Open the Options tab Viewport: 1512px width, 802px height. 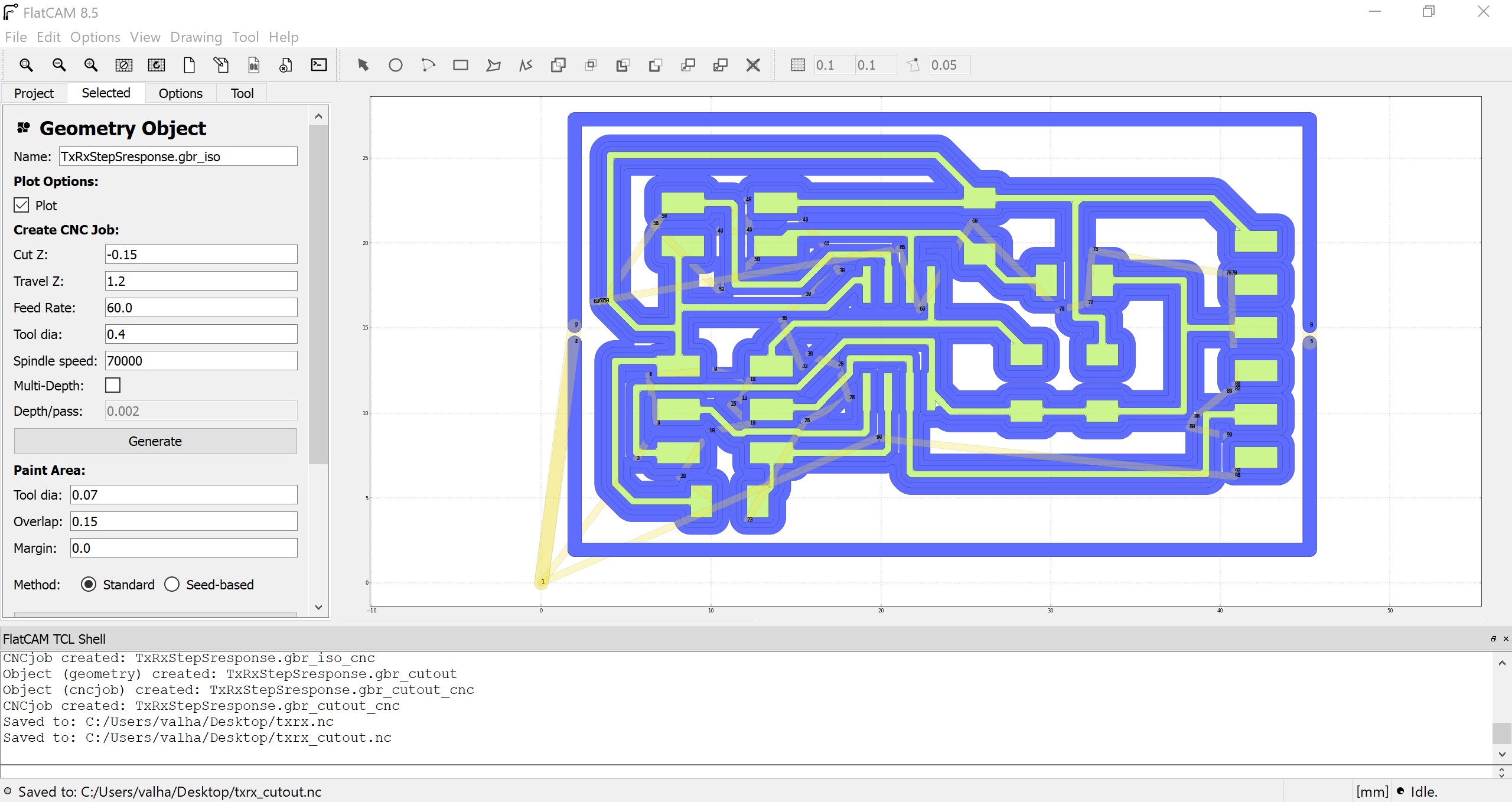coord(180,93)
